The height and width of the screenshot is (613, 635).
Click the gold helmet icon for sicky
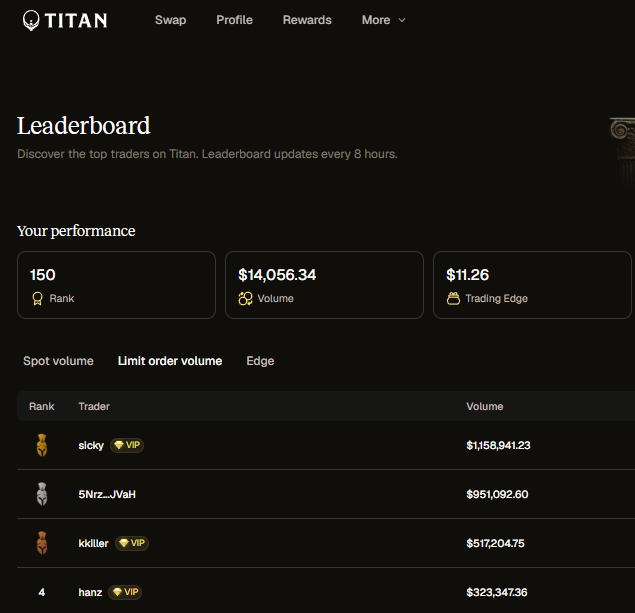coord(42,445)
